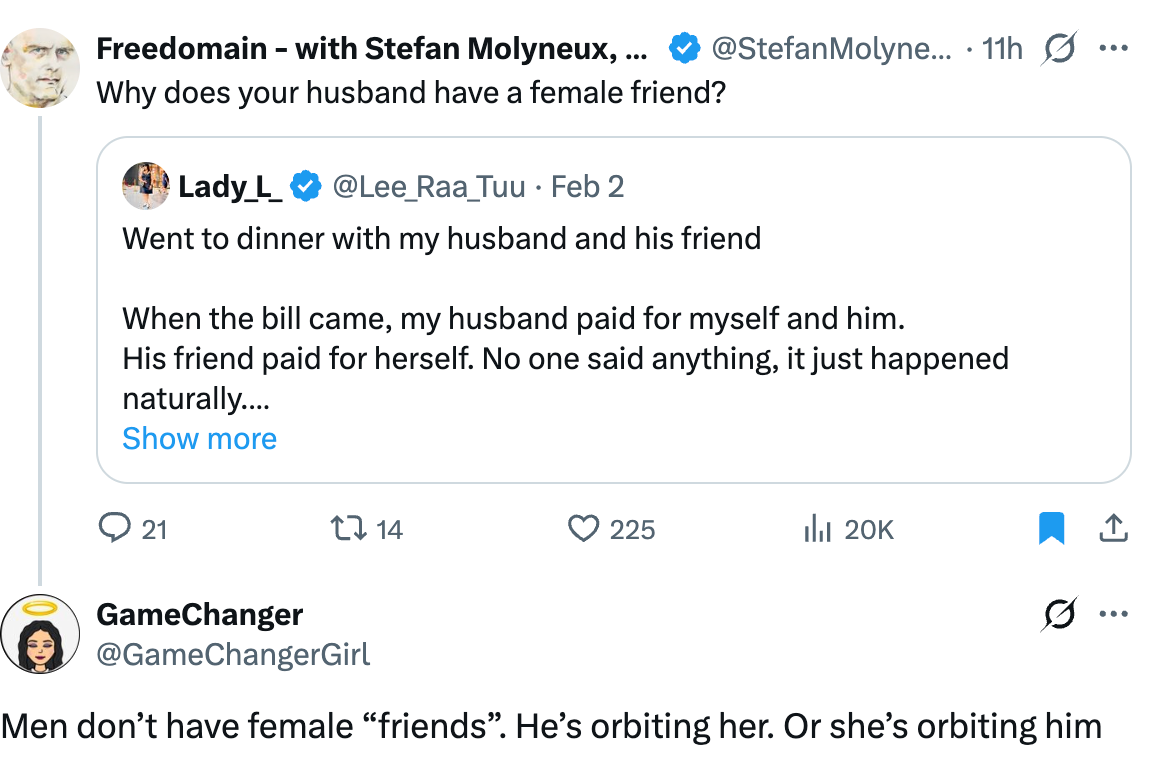This screenshot has height=767, width=1154.
Task: Open Grok icon on Freedomain tweet
Action: pos(1057,48)
